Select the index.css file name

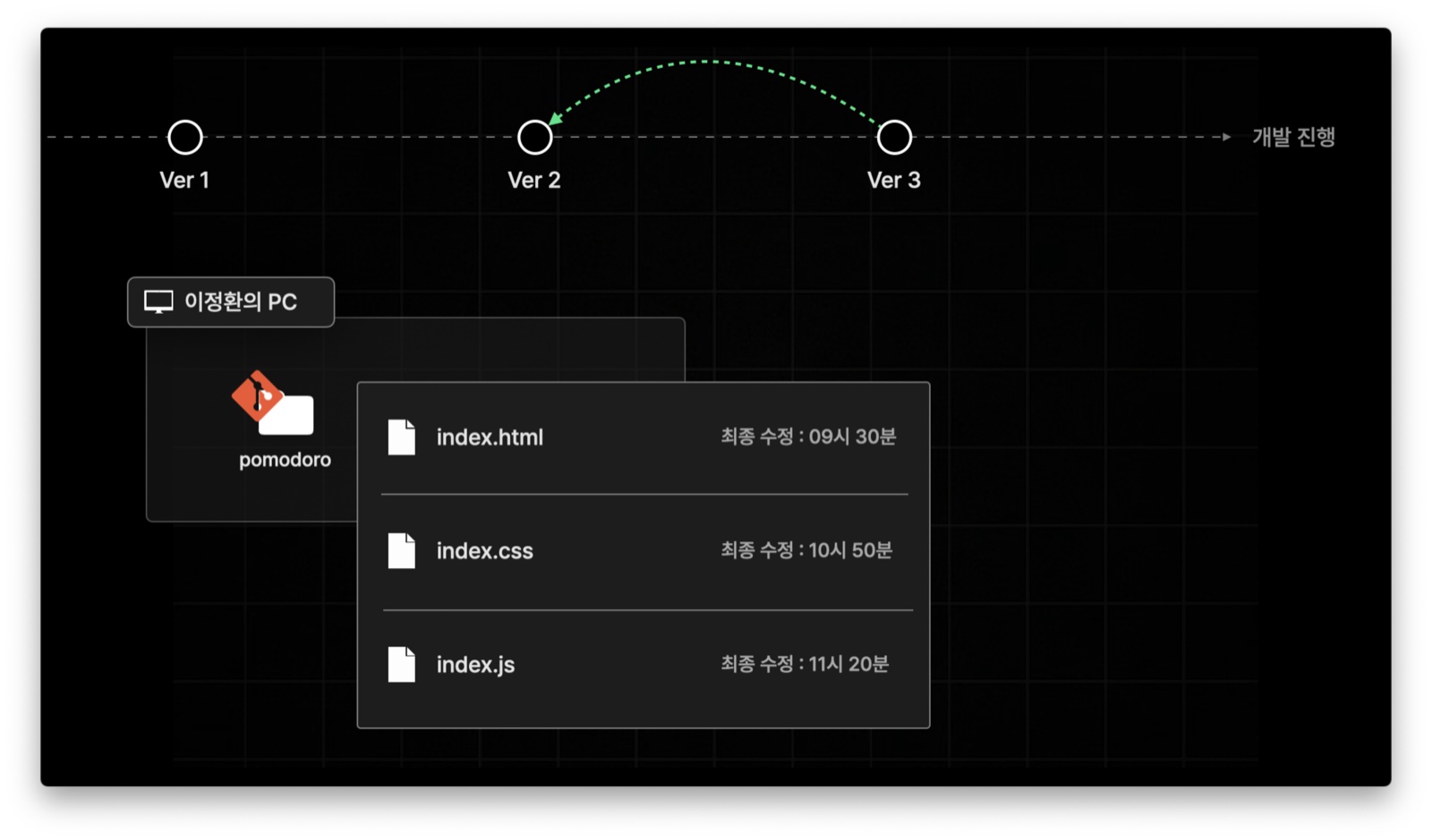tap(484, 551)
